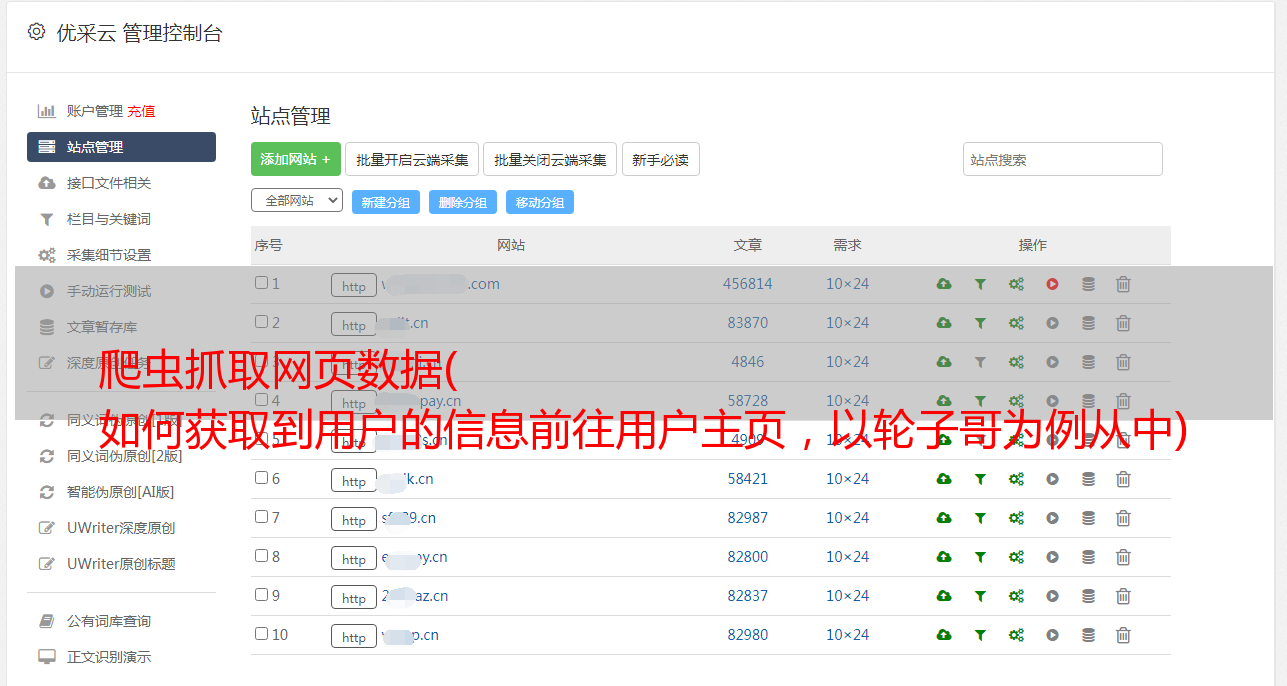Open the 新手必读 guide button
This screenshot has height=686, width=1287.
click(x=660, y=159)
